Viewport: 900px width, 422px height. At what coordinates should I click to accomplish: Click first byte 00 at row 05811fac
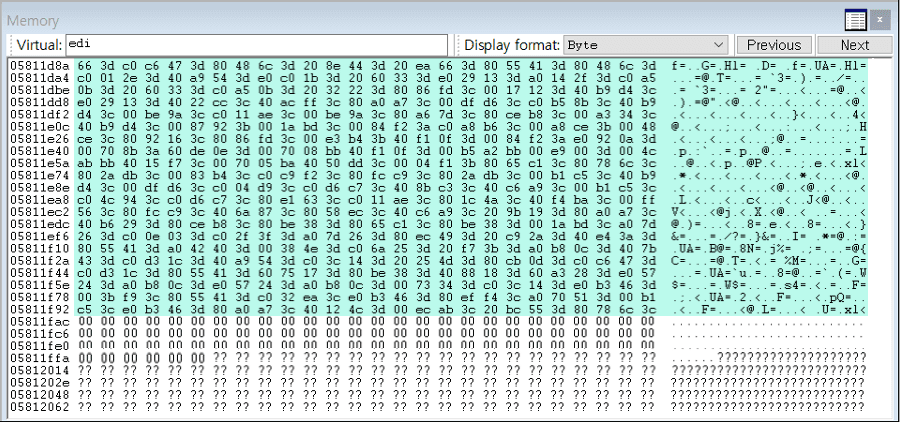[x=84, y=321]
